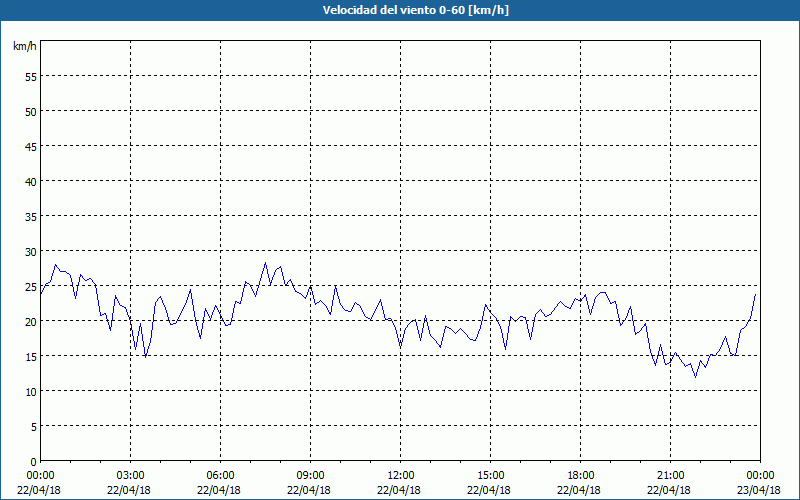Click the chart title 'Velocidad del viento 0-60 [km/h]'
800x500 pixels.
click(415, 10)
